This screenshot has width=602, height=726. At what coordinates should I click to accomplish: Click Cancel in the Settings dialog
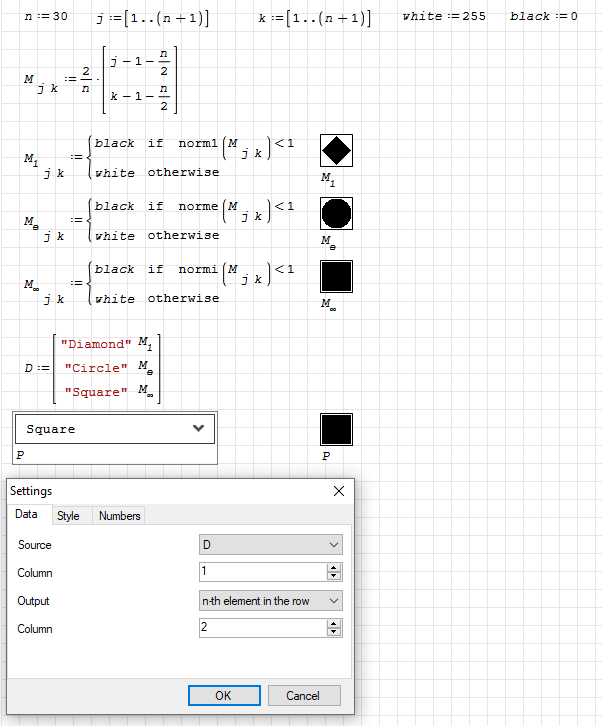303,695
